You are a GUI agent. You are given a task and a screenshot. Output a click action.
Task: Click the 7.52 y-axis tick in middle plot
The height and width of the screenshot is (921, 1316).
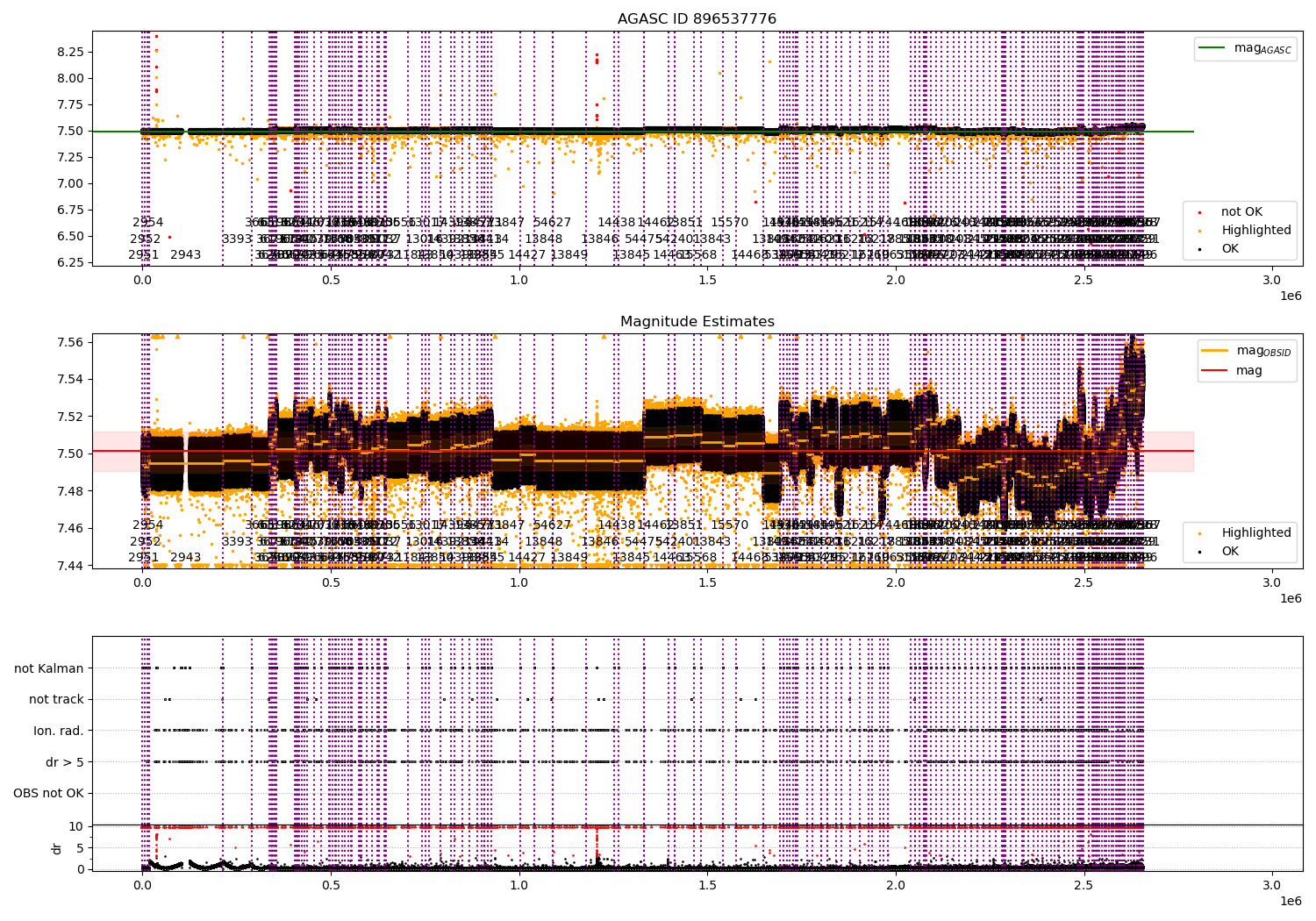(x=70, y=417)
